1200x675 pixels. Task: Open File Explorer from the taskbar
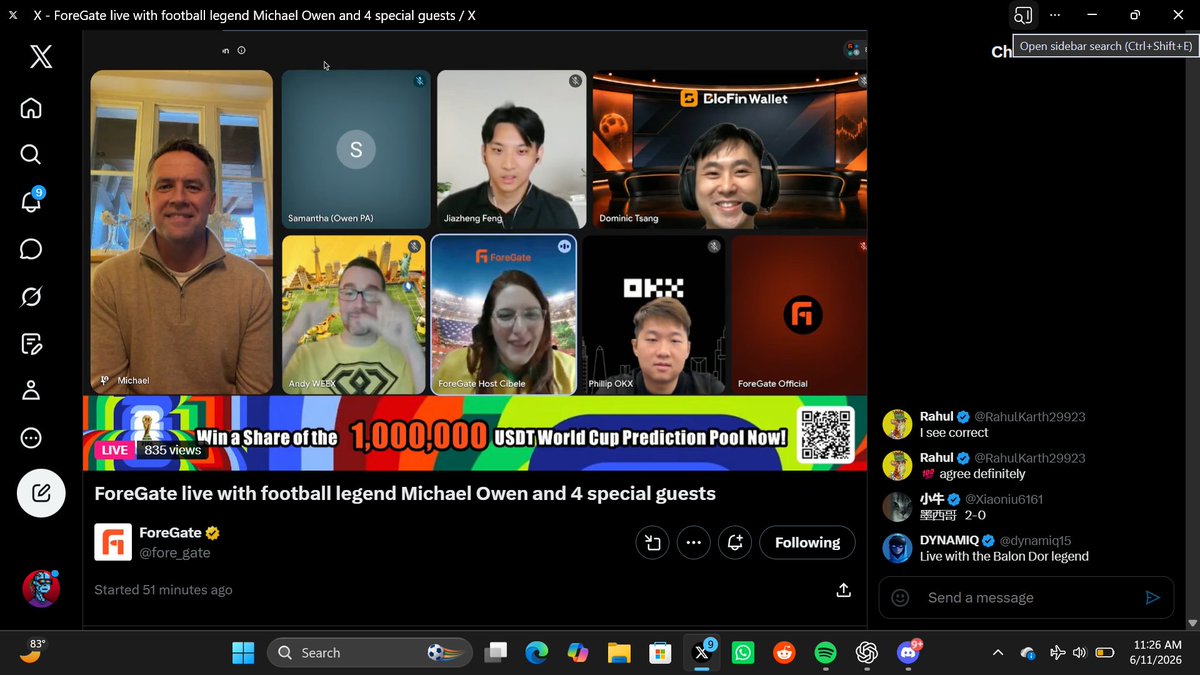click(619, 653)
